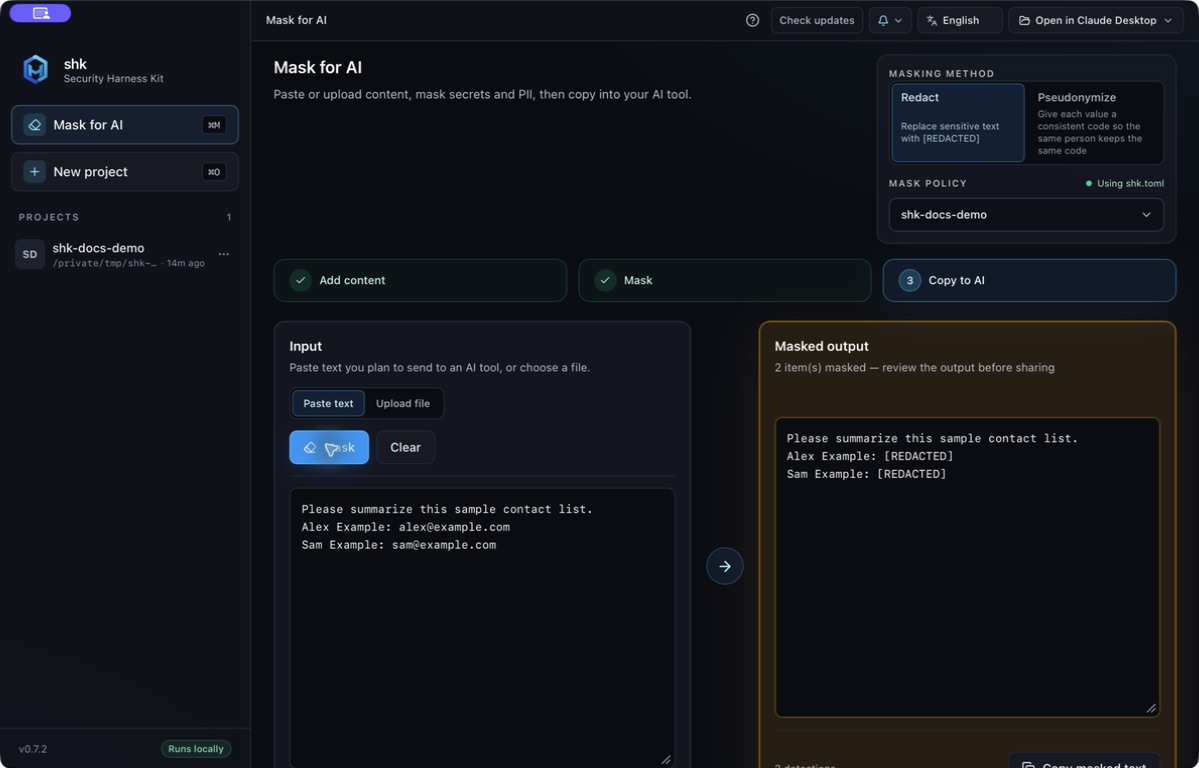
Task: Click the Check updates button
Action: click(817, 21)
